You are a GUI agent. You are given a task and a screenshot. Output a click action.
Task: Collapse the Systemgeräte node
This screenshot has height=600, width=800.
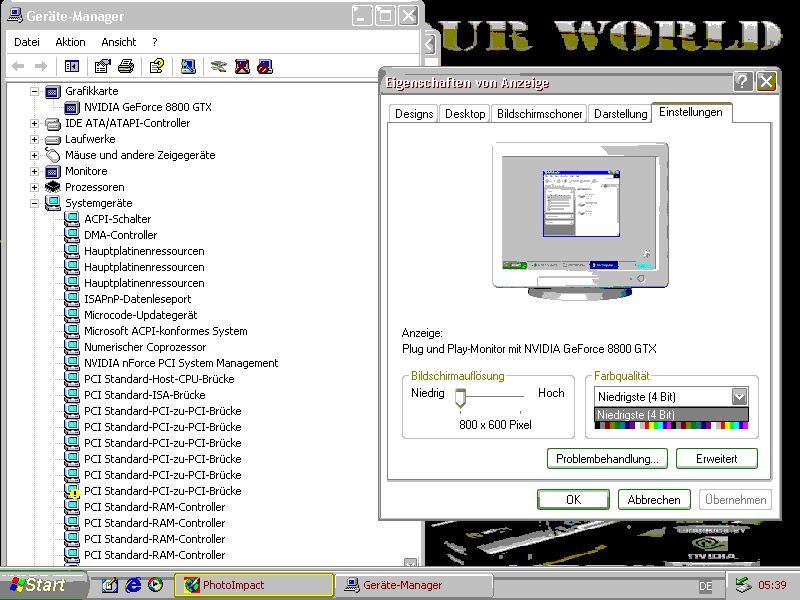[x=34, y=203]
